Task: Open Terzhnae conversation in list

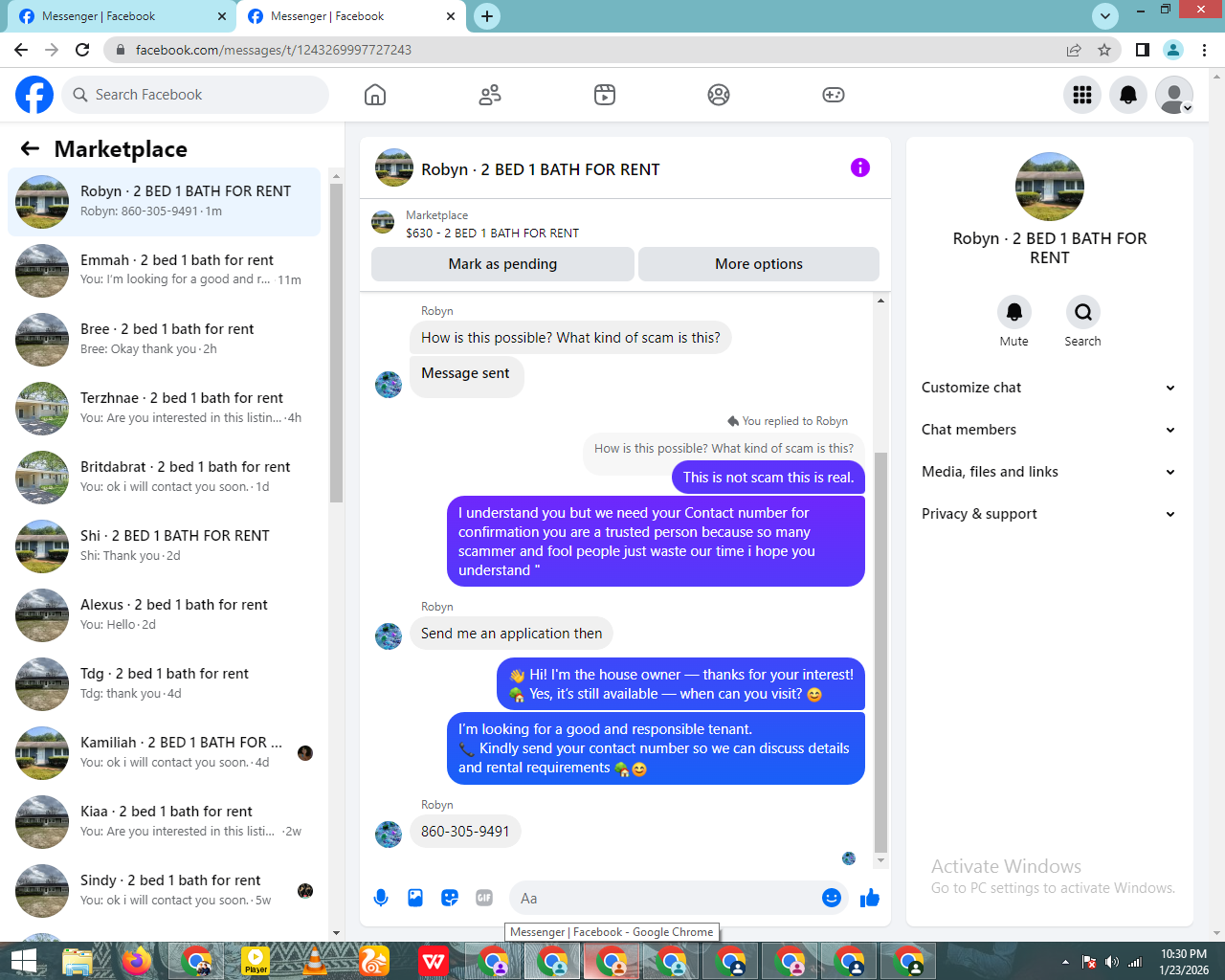Action: coord(164,409)
